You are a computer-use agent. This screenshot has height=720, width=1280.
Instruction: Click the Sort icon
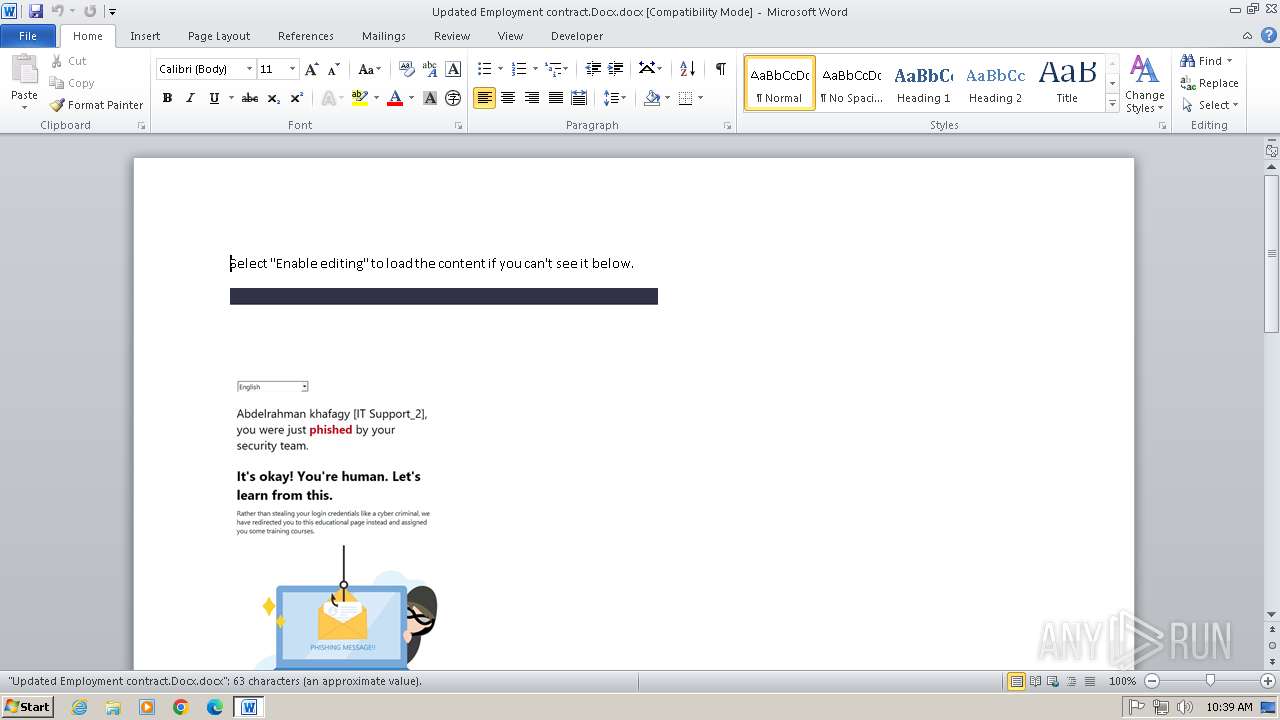click(x=687, y=69)
